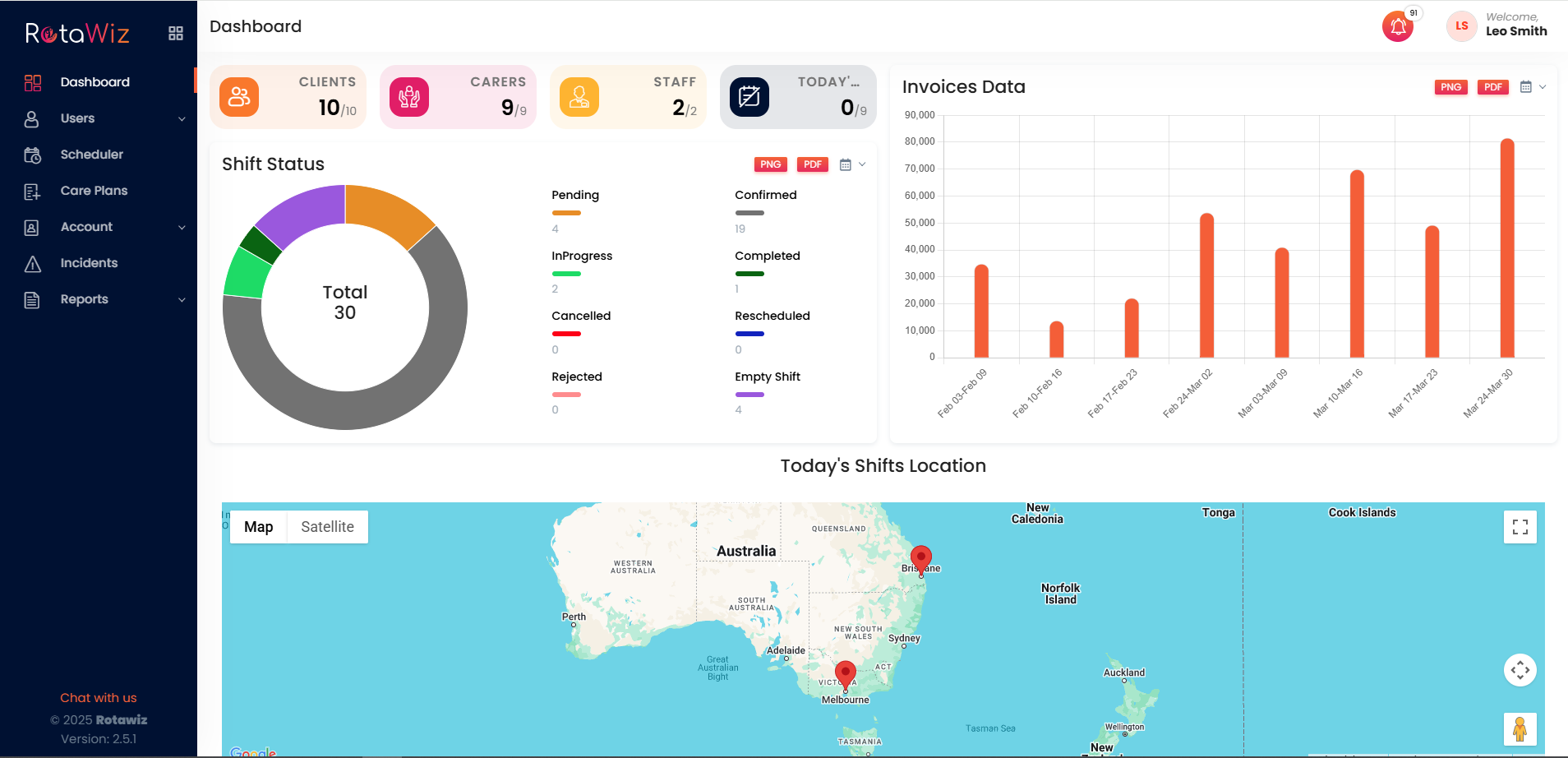Expand the Users sidebar menu
The height and width of the screenshot is (758, 1568).
click(x=76, y=118)
